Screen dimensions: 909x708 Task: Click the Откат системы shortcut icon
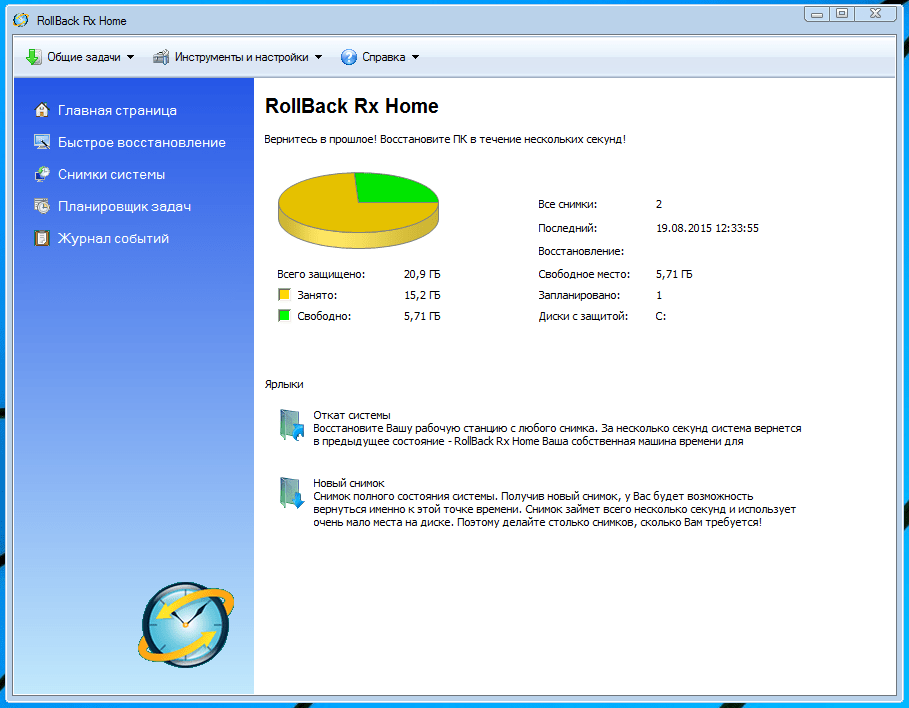[x=290, y=425]
